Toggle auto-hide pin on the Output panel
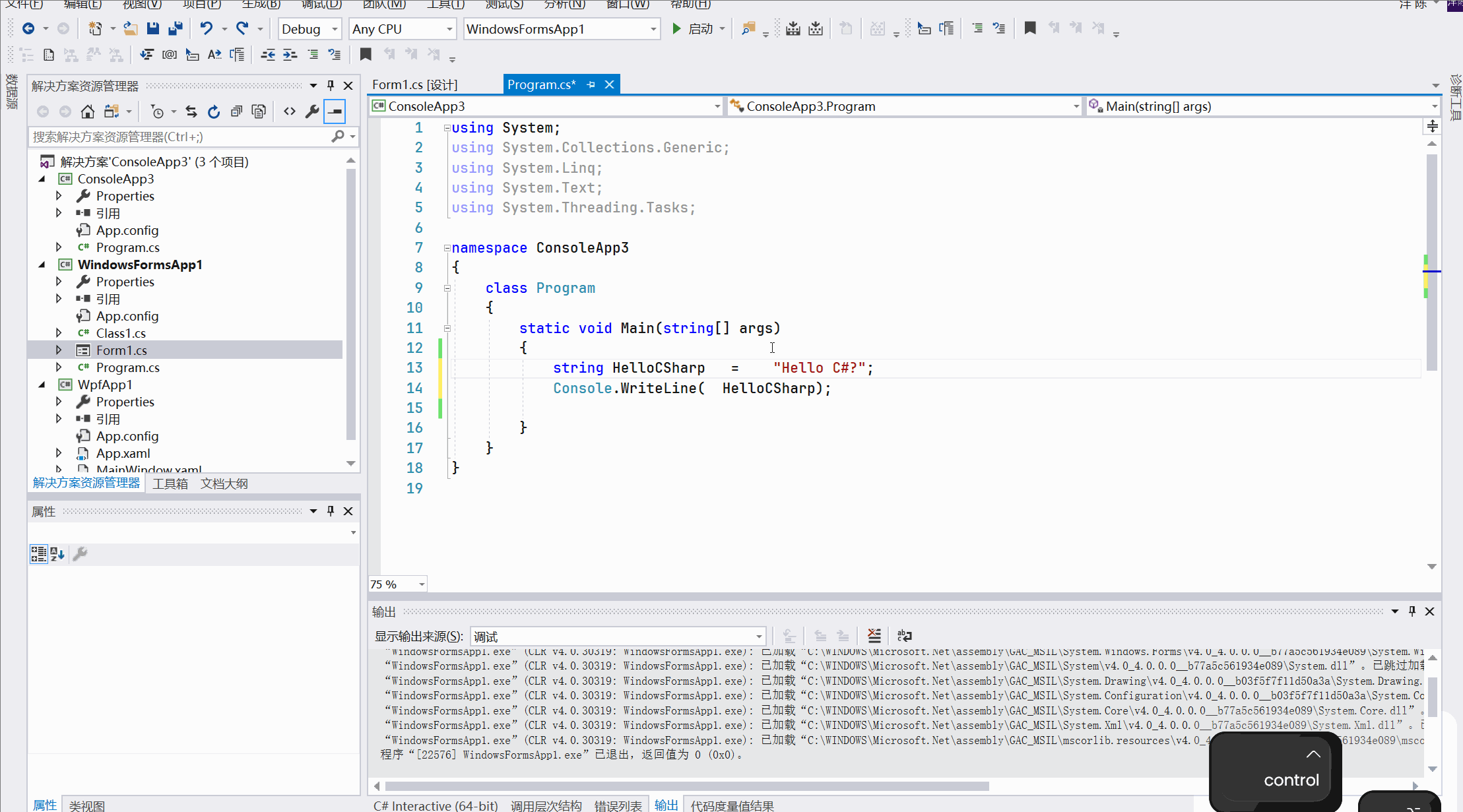Screen dimensions: 1463x812 point(1412,611)
